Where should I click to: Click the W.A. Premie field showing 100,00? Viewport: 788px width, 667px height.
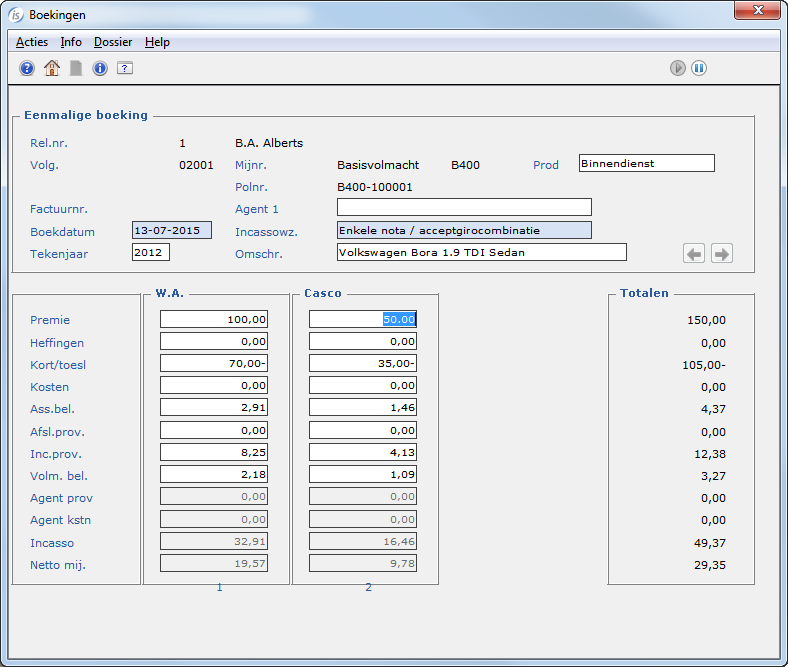[x=214, y=319]
